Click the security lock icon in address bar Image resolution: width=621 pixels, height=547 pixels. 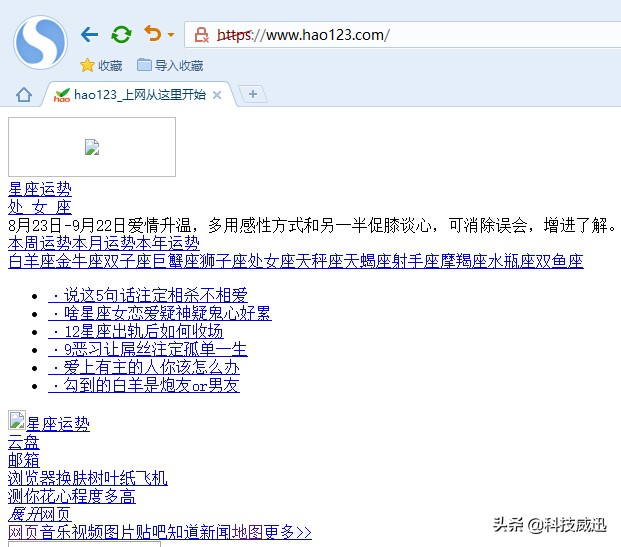click(x=201, y=35)
